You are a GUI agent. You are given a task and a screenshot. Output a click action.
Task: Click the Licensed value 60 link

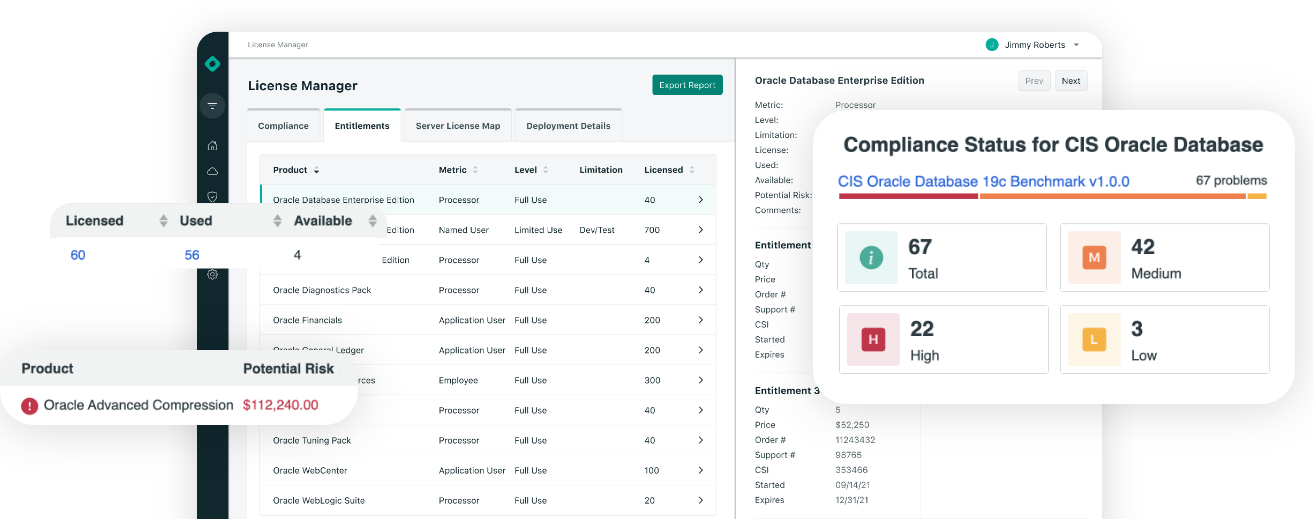click(78, 255)
